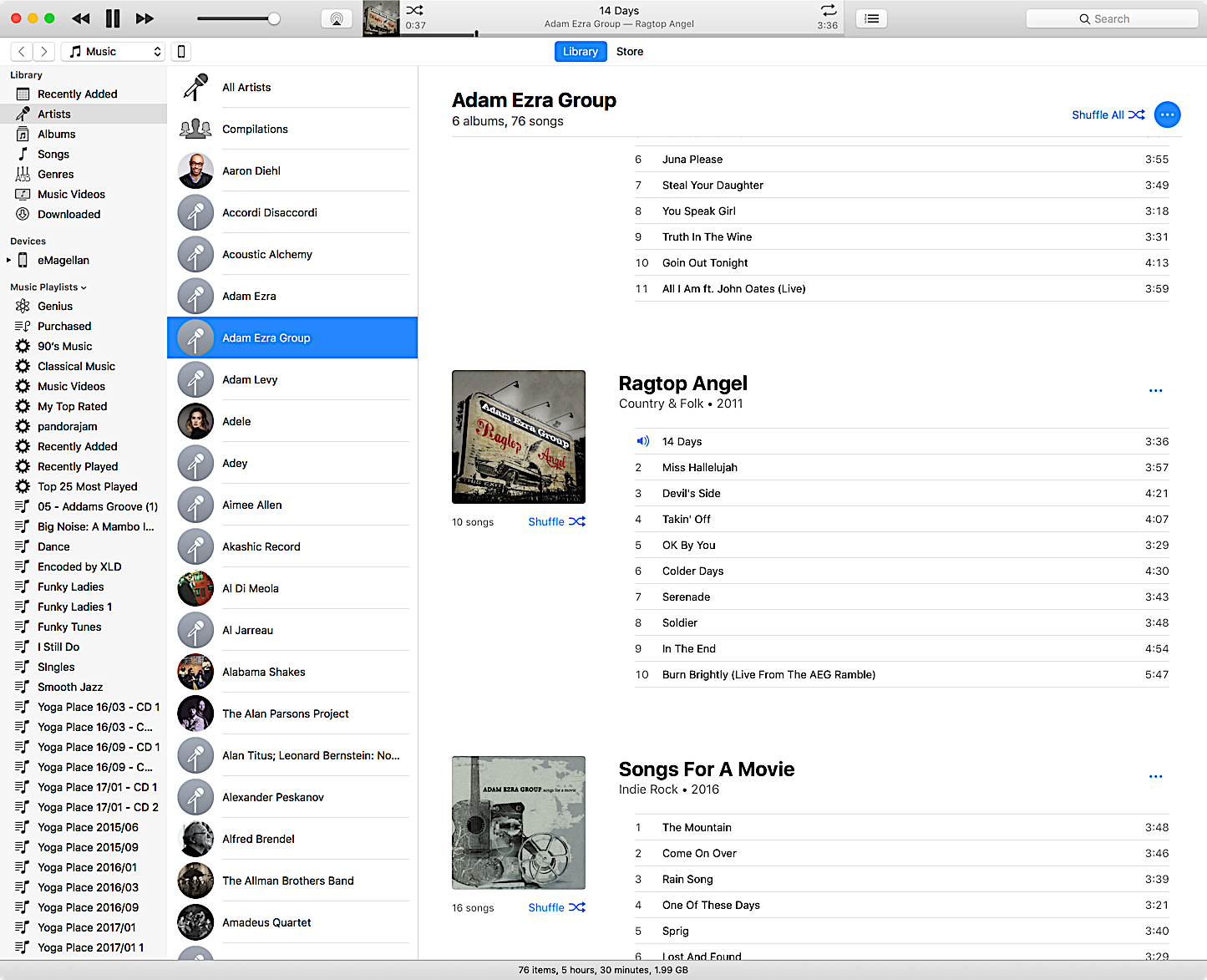1207x980 pixels.
Task: Open the Music media type dropdown
Action: (x=113, y=52)
